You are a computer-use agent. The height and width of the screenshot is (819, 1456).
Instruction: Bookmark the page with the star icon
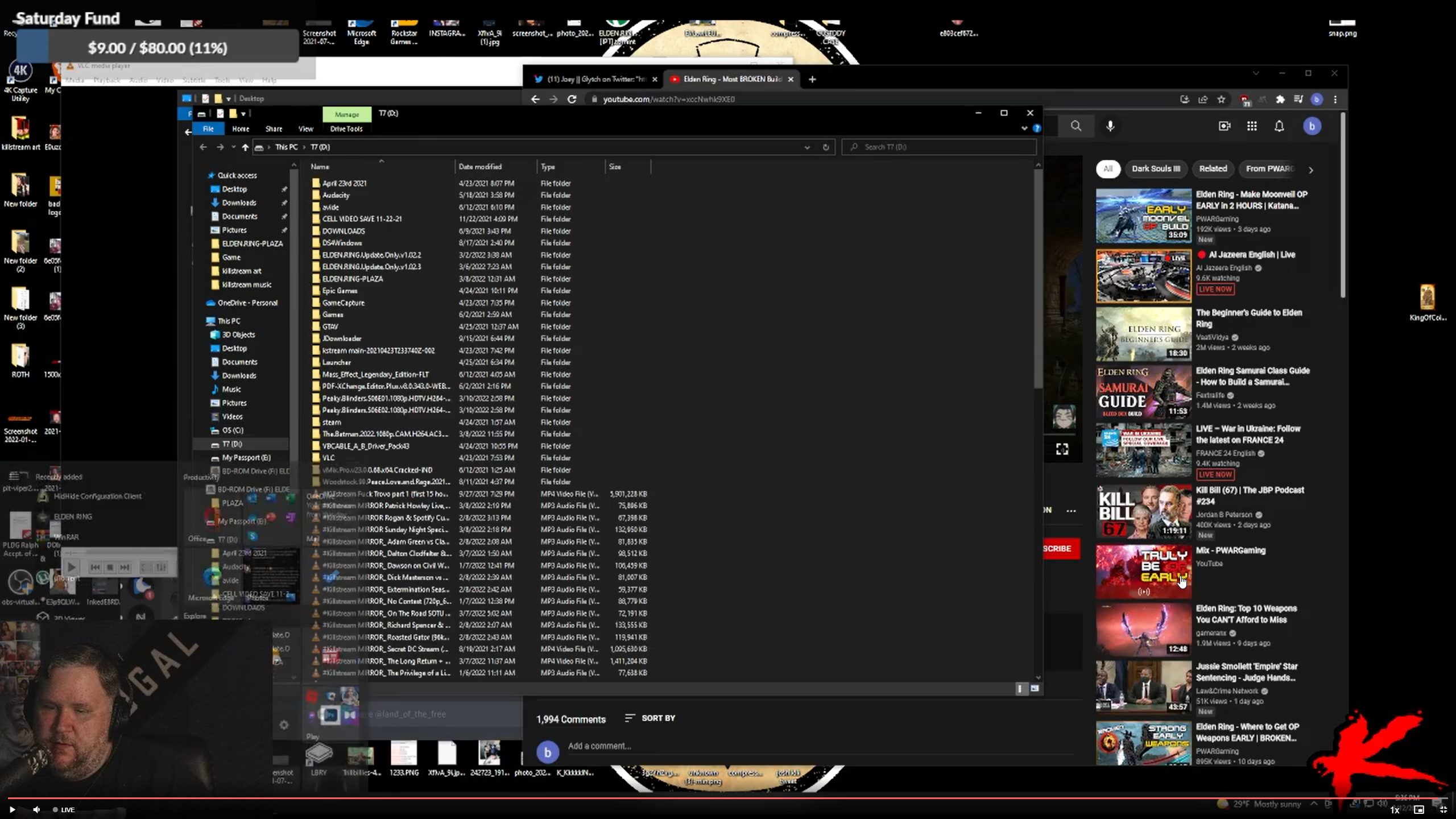(x=1221, y=99)
